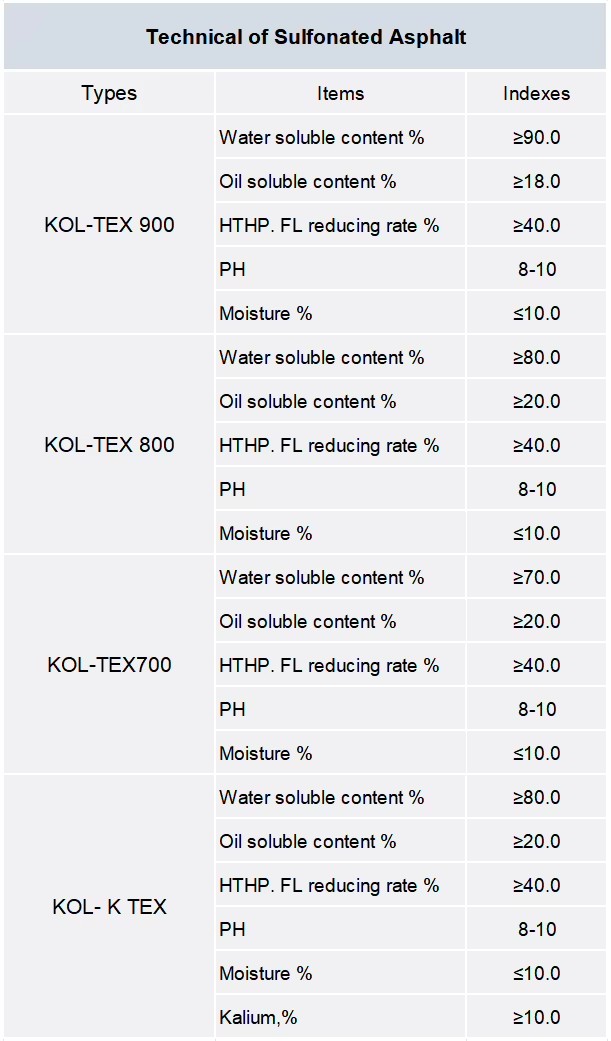This screenshot has height=1041, width=611.
Task: Select the ≥90.0 index value
Action: (x=536, y=137)
